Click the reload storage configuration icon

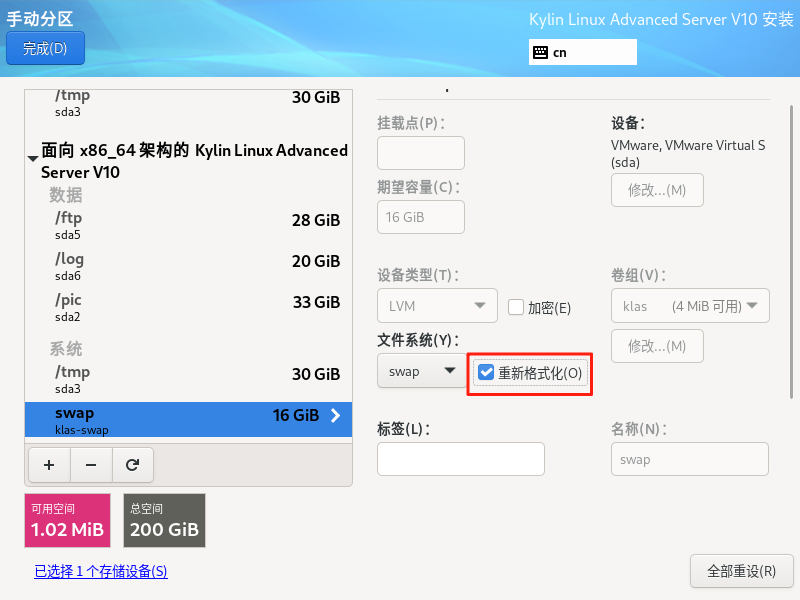coord(132,464)
